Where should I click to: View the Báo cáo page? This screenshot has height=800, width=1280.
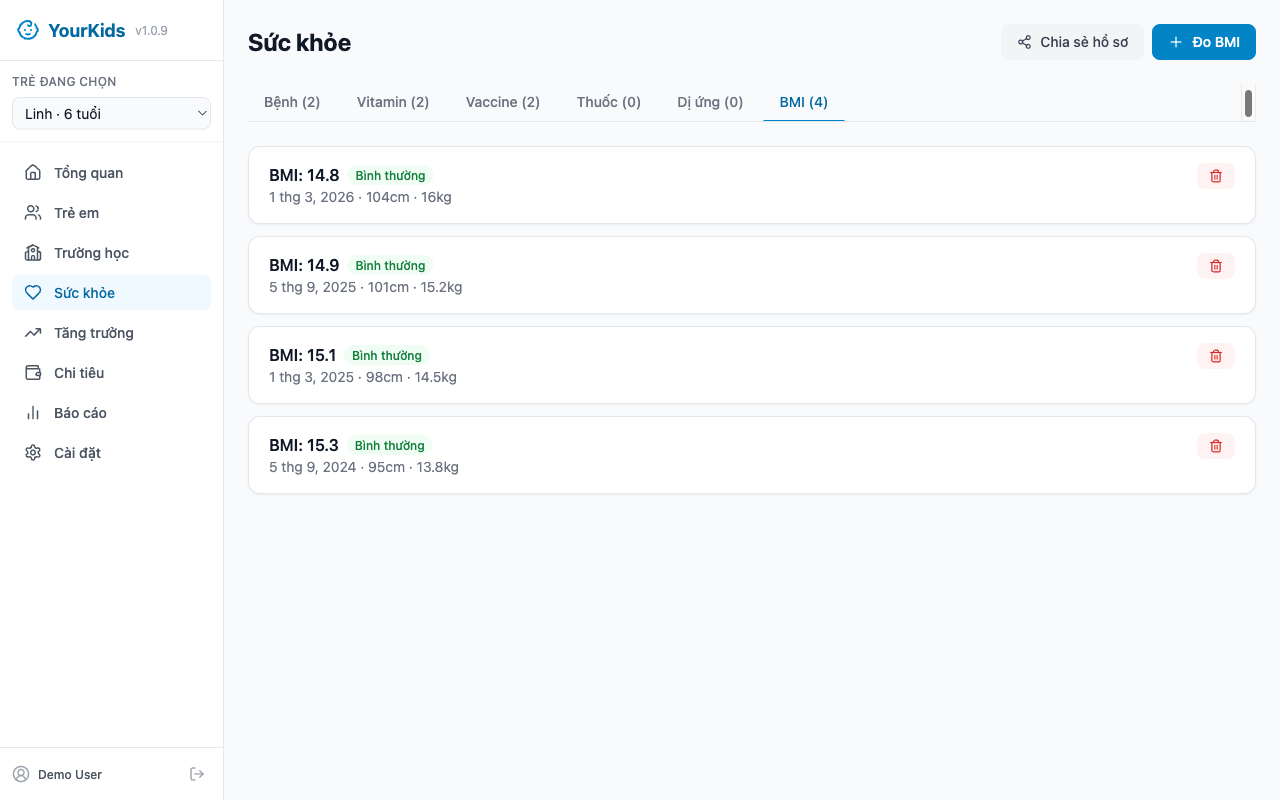coord(111,413)
